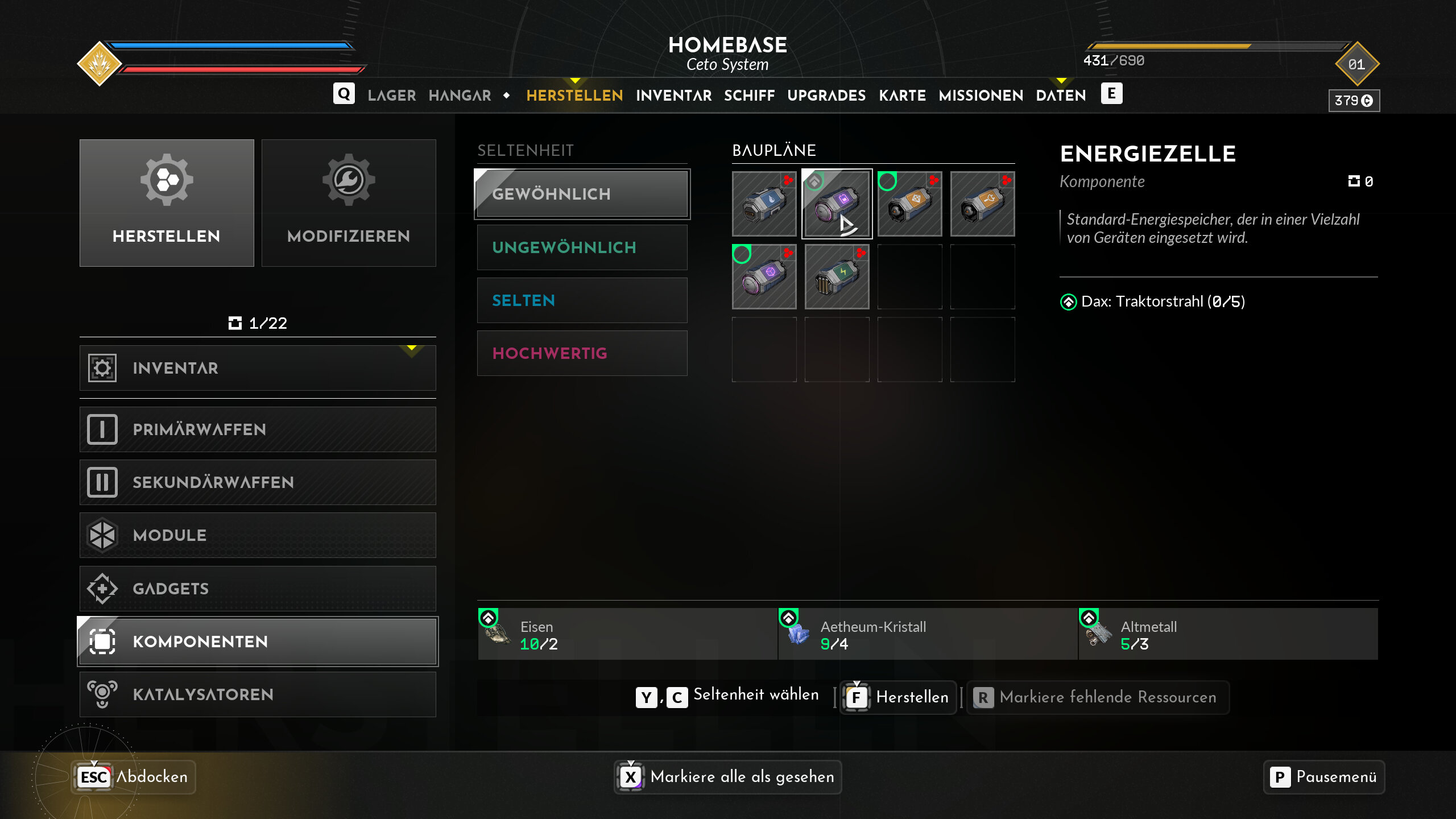
Task: Click Markiere alle als gesehen button
Action: 728,777
